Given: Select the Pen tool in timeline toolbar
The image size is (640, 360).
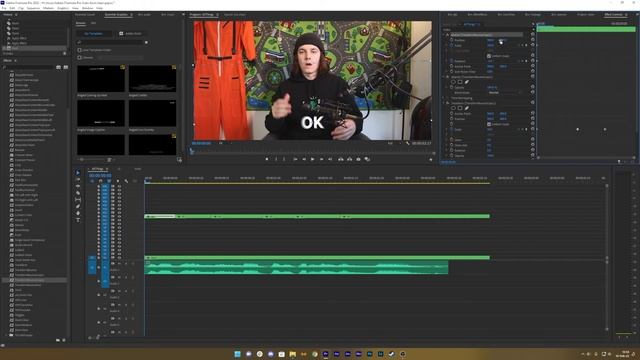Looking at the screenshot, I should pos(78,206).
